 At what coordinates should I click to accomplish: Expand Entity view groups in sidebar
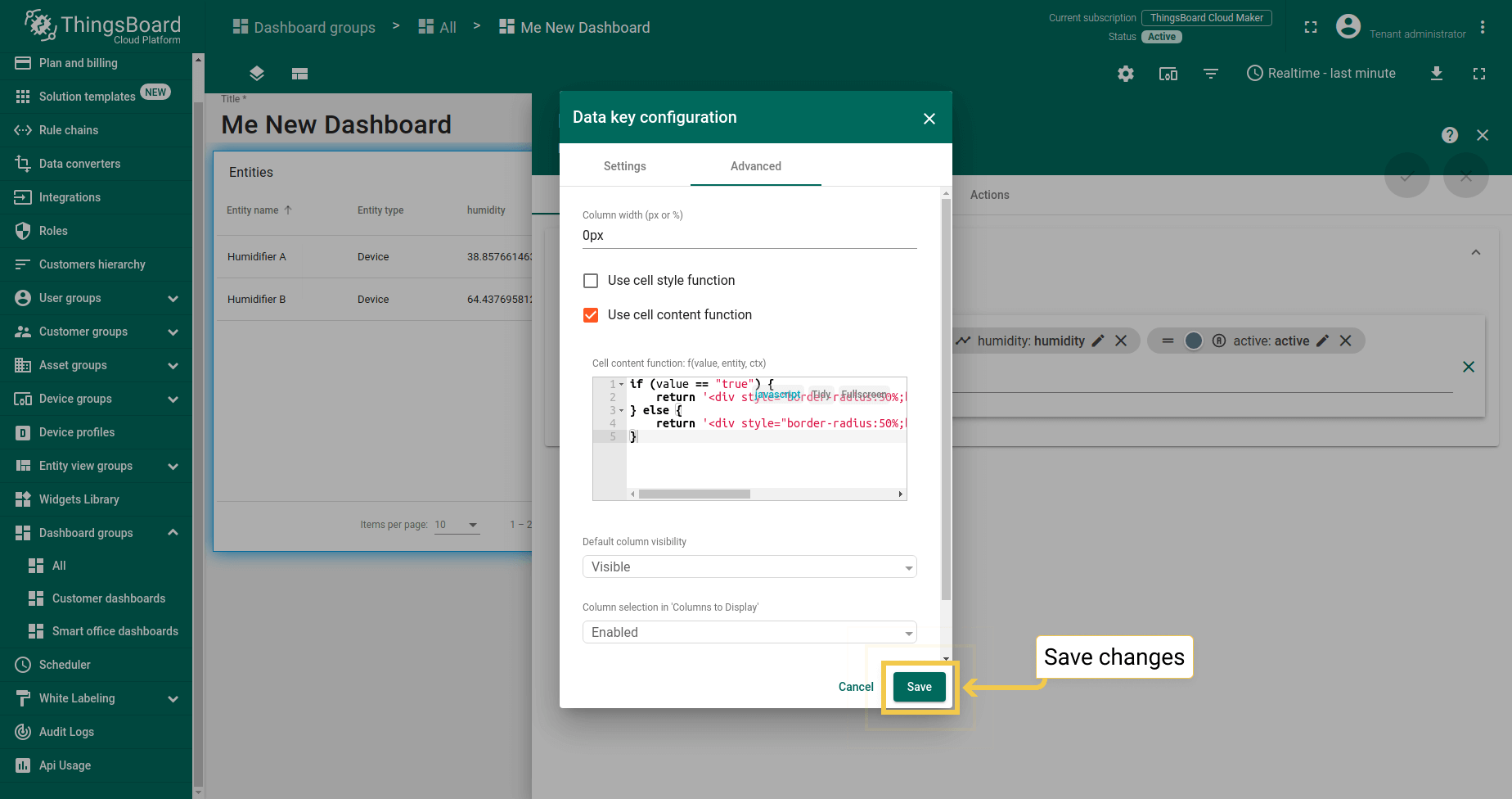pyautogui.click(x=173, y=466)
